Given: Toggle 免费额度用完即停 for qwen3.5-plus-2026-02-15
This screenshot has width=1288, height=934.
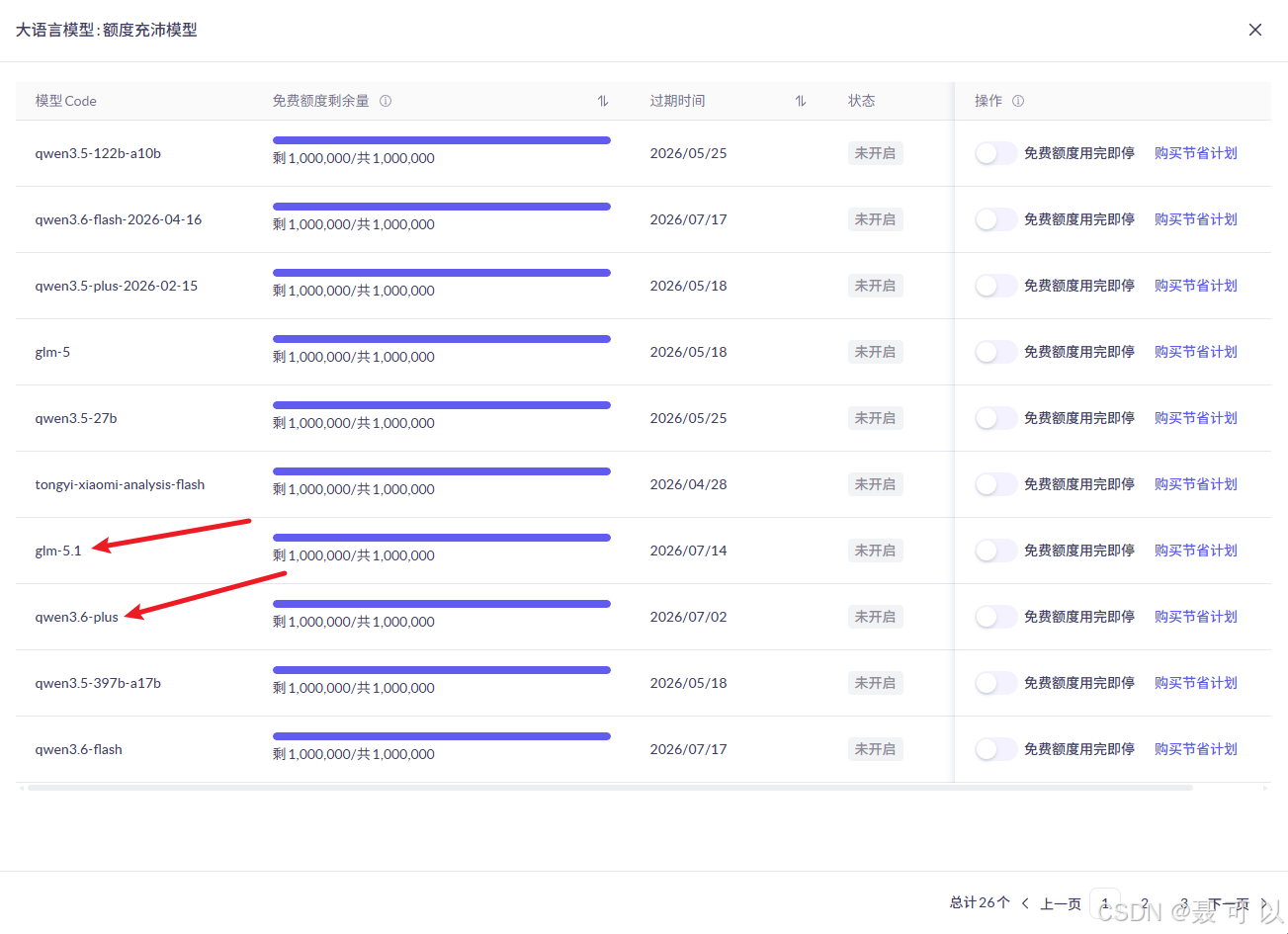Looking at the screenshot, I should click(x=995, y=286).
